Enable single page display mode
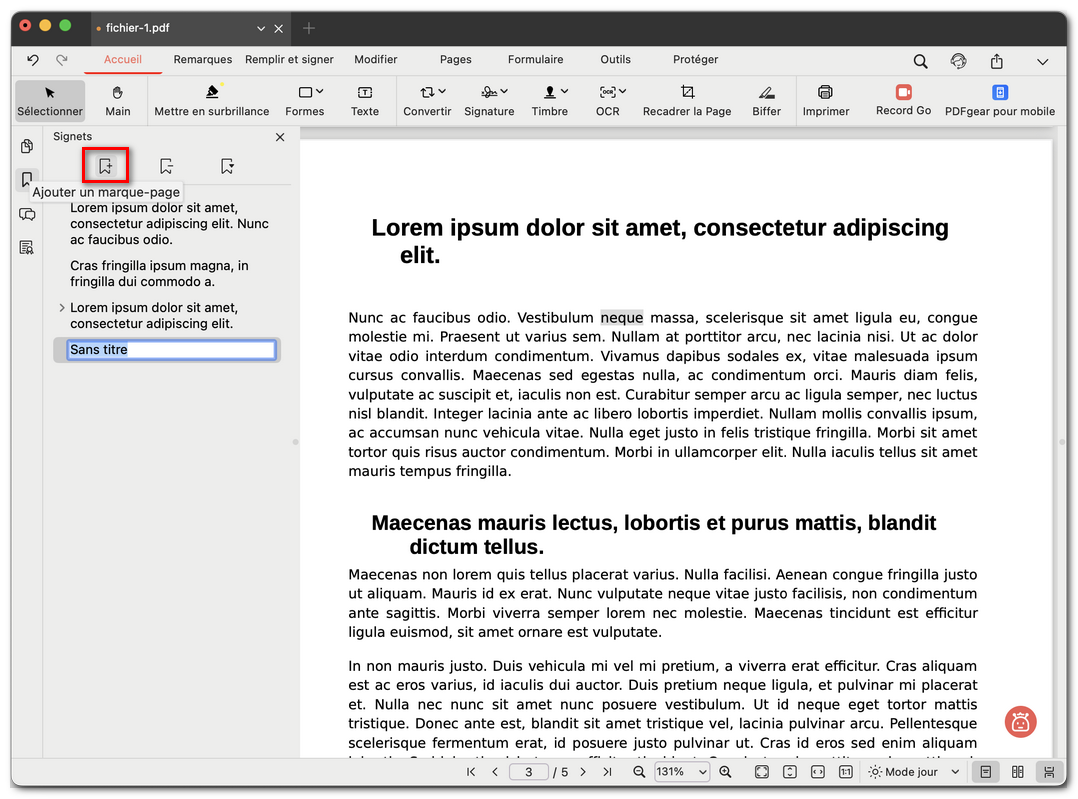Screen dimensions: 1078x799 [x=986, y=772]
